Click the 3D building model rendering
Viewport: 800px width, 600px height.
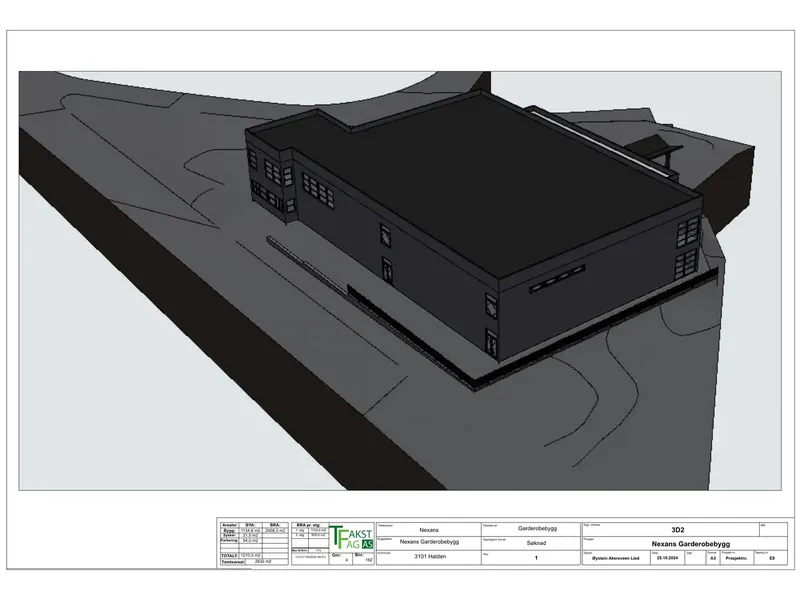(x=400, y=281)
